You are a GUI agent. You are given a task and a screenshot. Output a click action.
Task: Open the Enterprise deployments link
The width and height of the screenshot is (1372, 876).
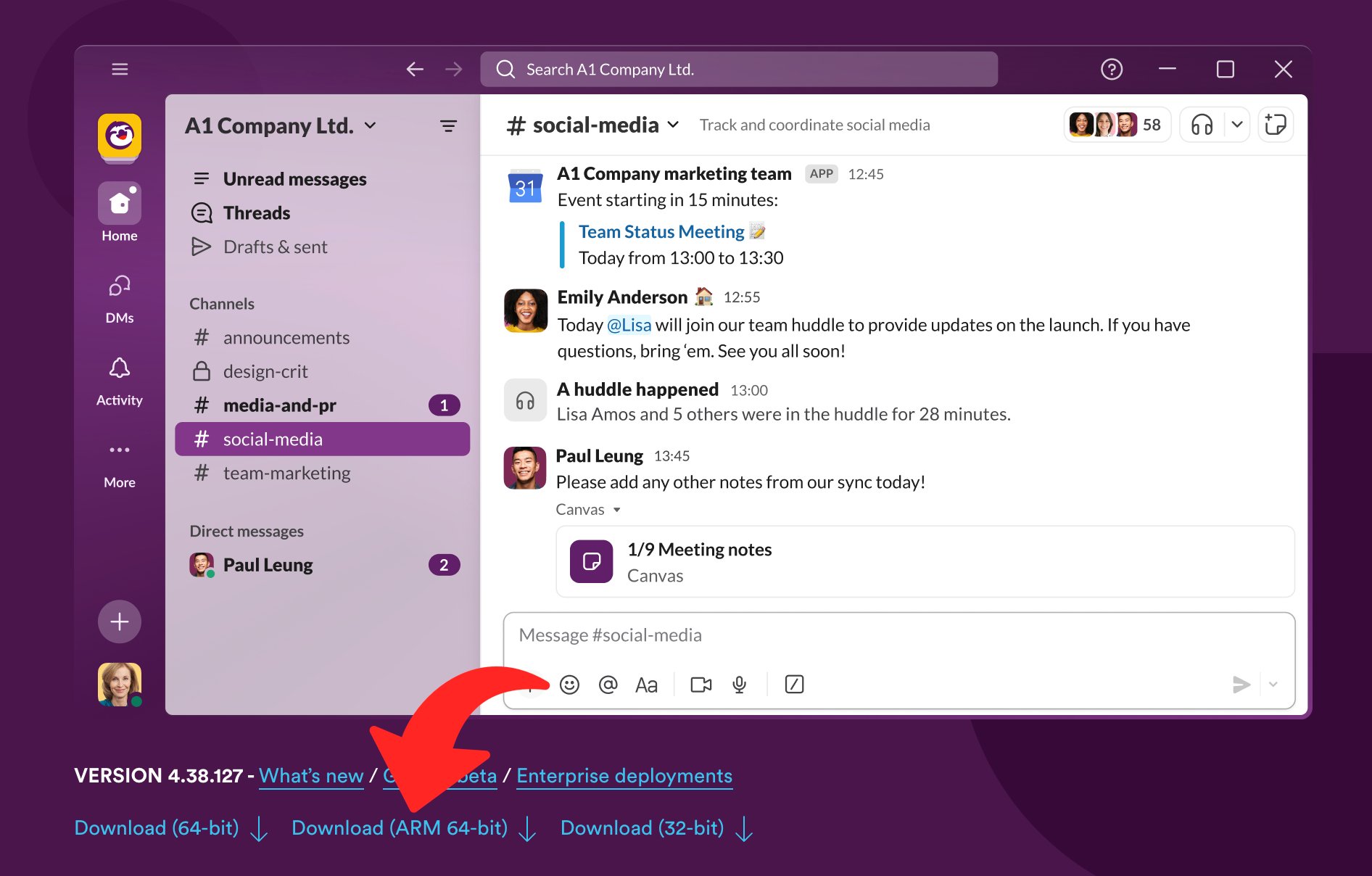click(x=624, y=775)
